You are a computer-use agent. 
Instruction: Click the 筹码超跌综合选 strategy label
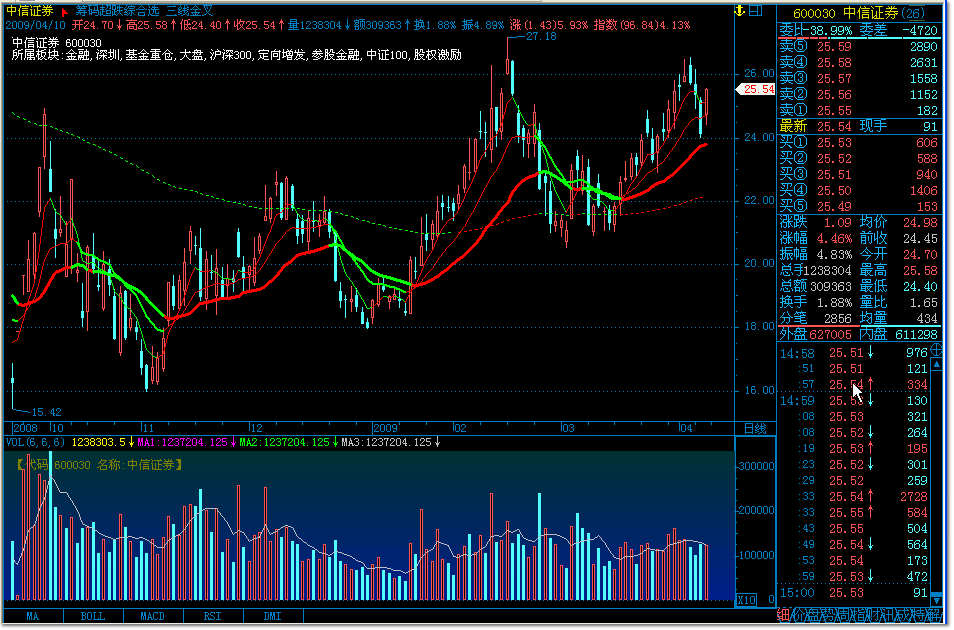(117, 11)
